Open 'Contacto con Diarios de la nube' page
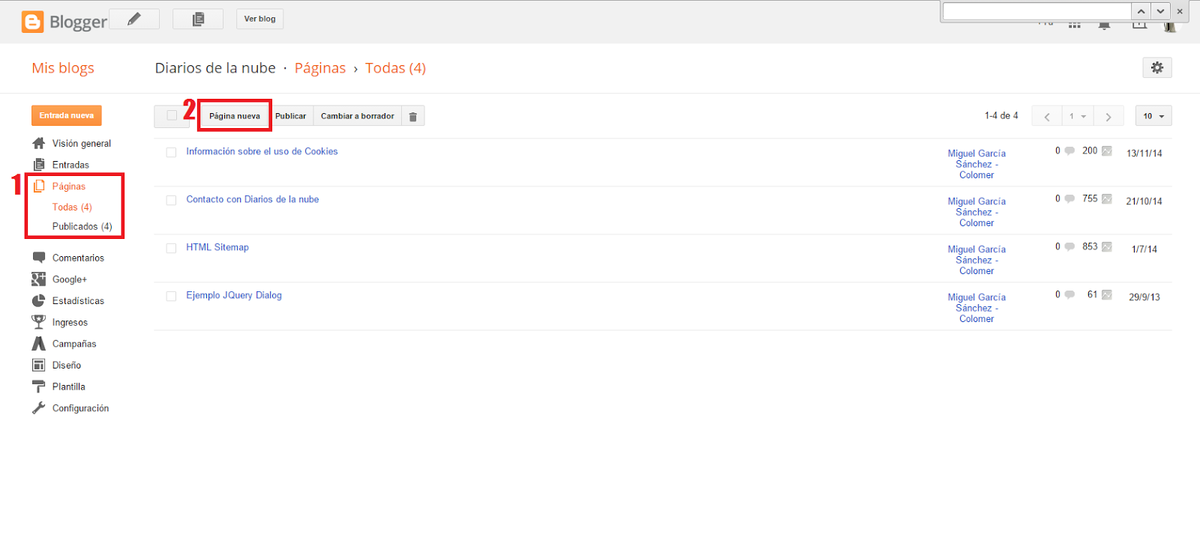 (x=253, y=199)
